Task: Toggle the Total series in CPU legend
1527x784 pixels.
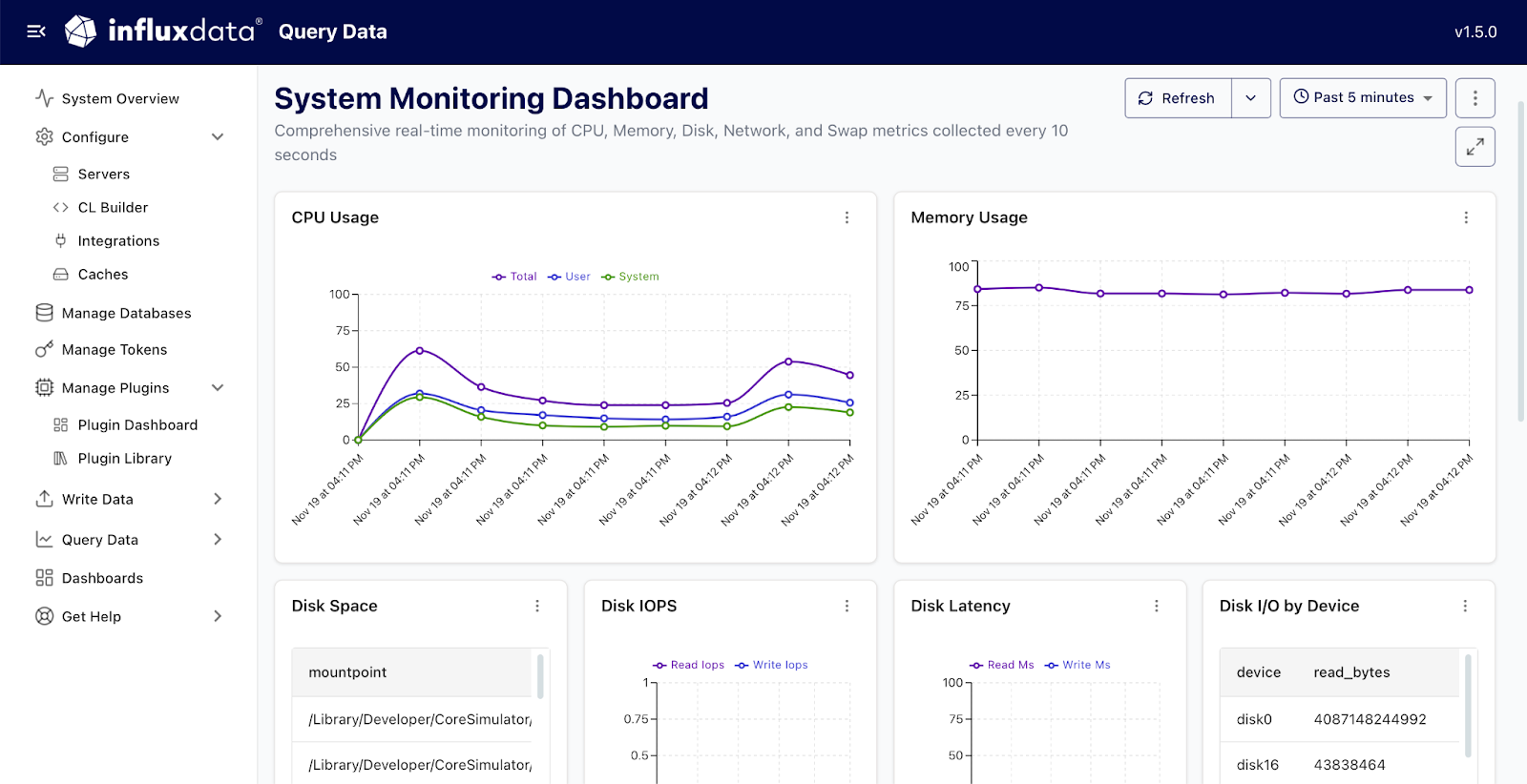Action: point(514,277)
